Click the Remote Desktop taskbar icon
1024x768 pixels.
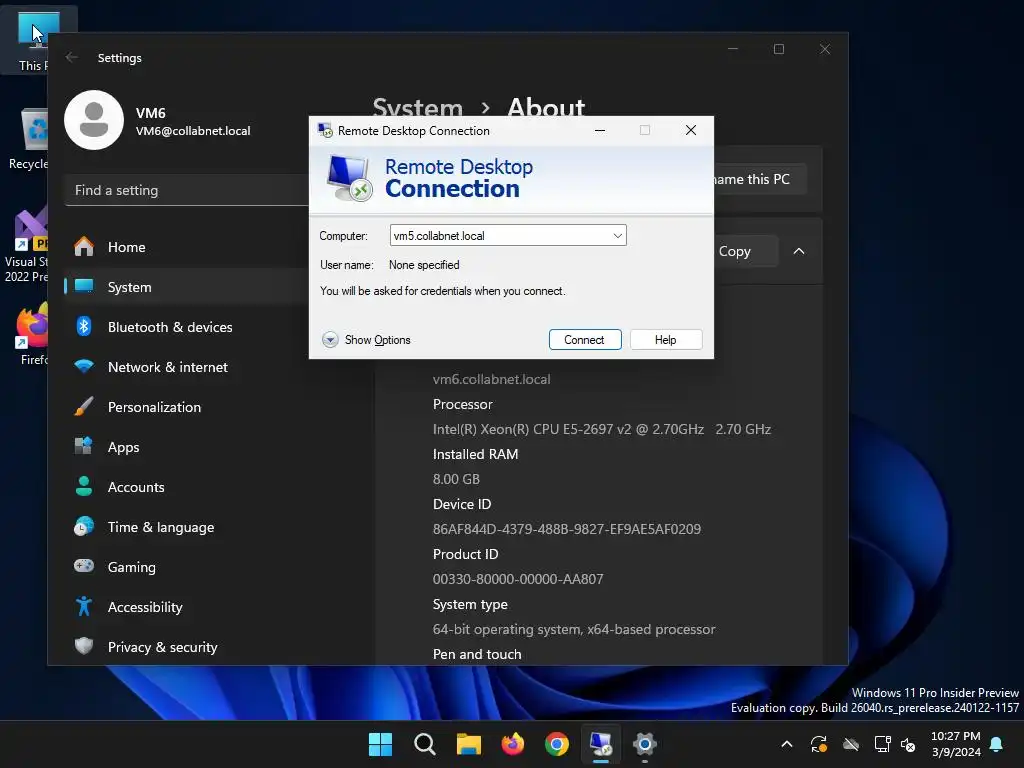click(x=601, y=744)
